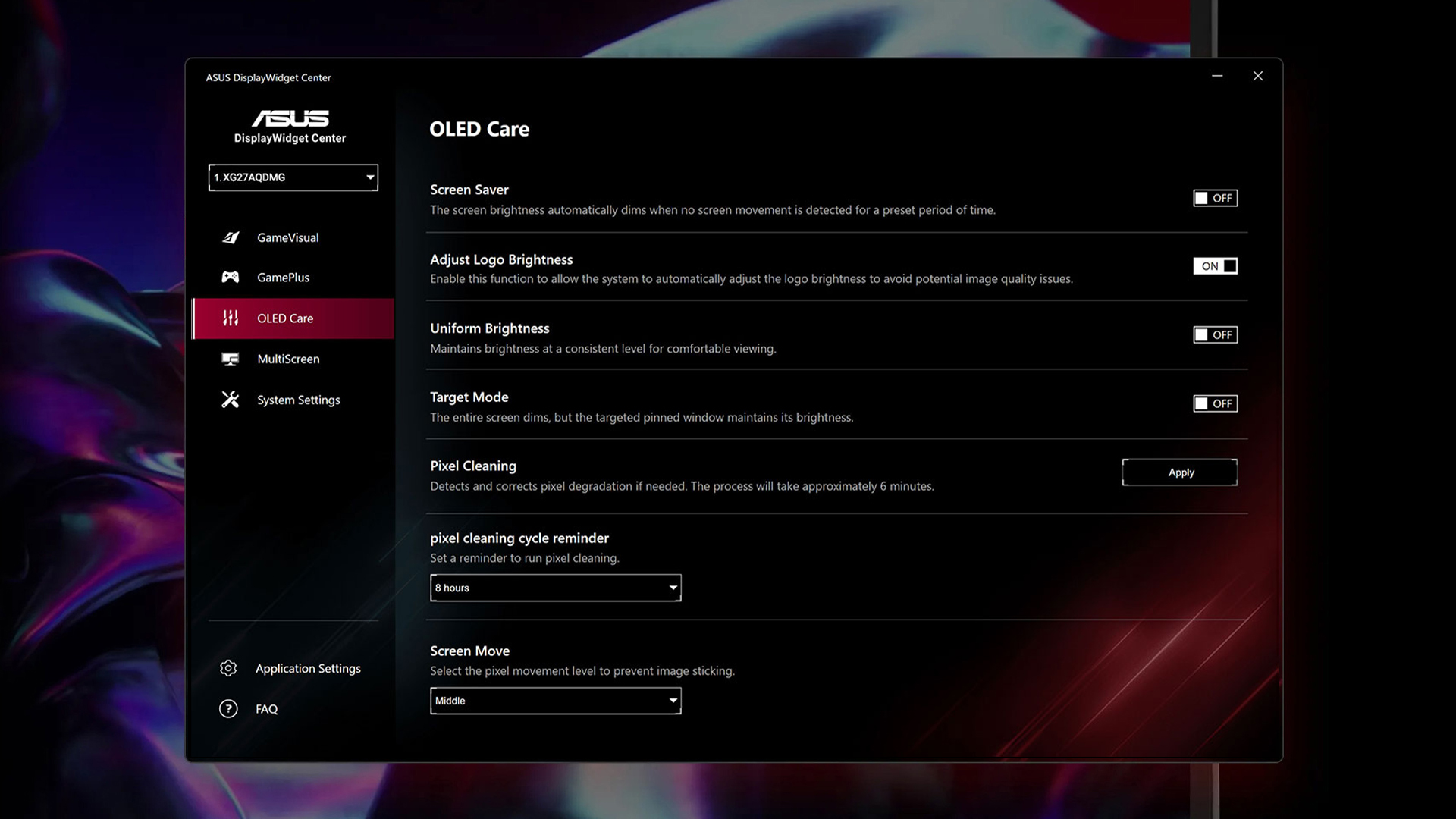This screenshot has height=819, width=1456.
Task: Open Application Settings label
Action: (x=308, y=668)
